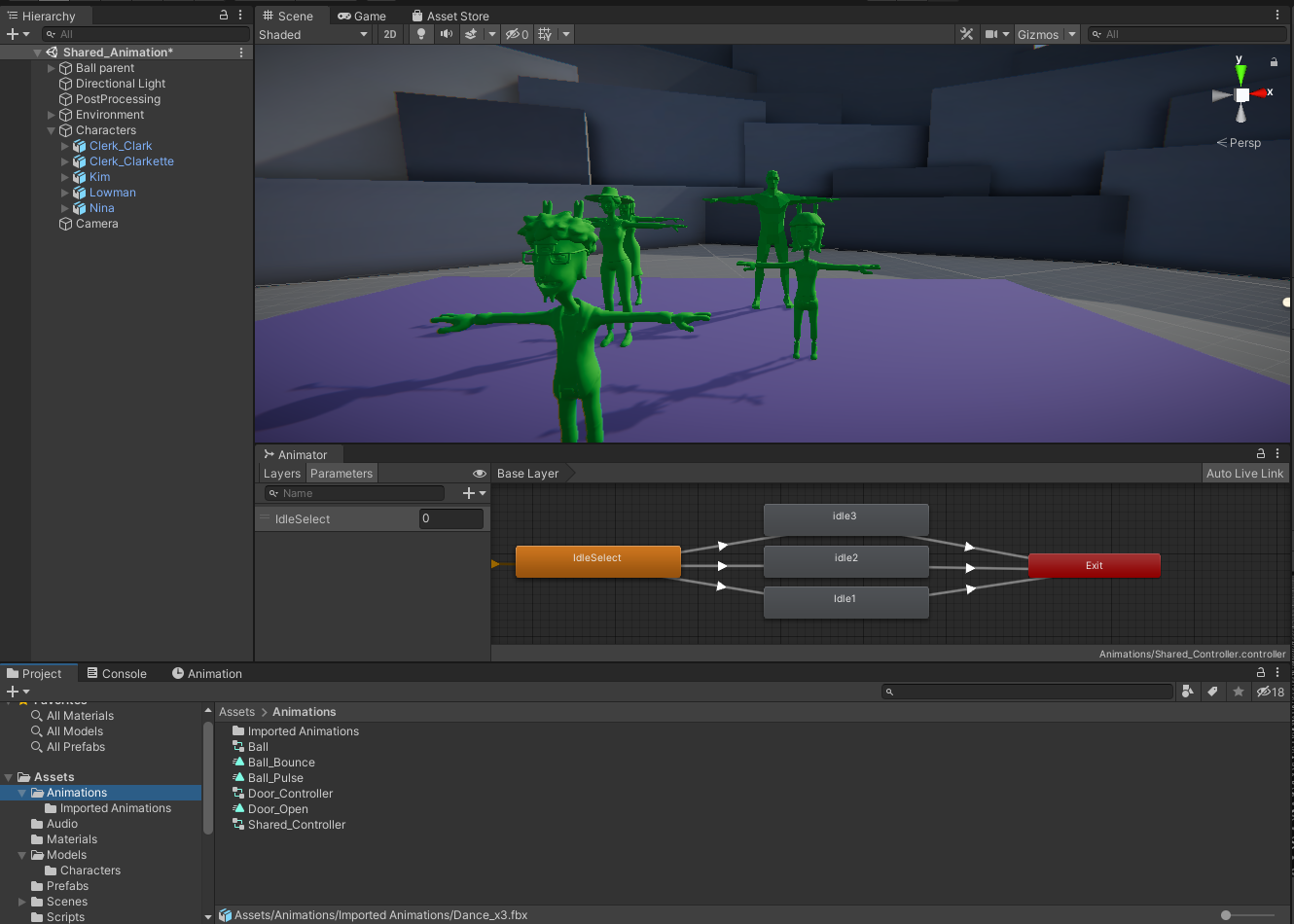Click the scene camera settings icon

(x=991, y=34)
